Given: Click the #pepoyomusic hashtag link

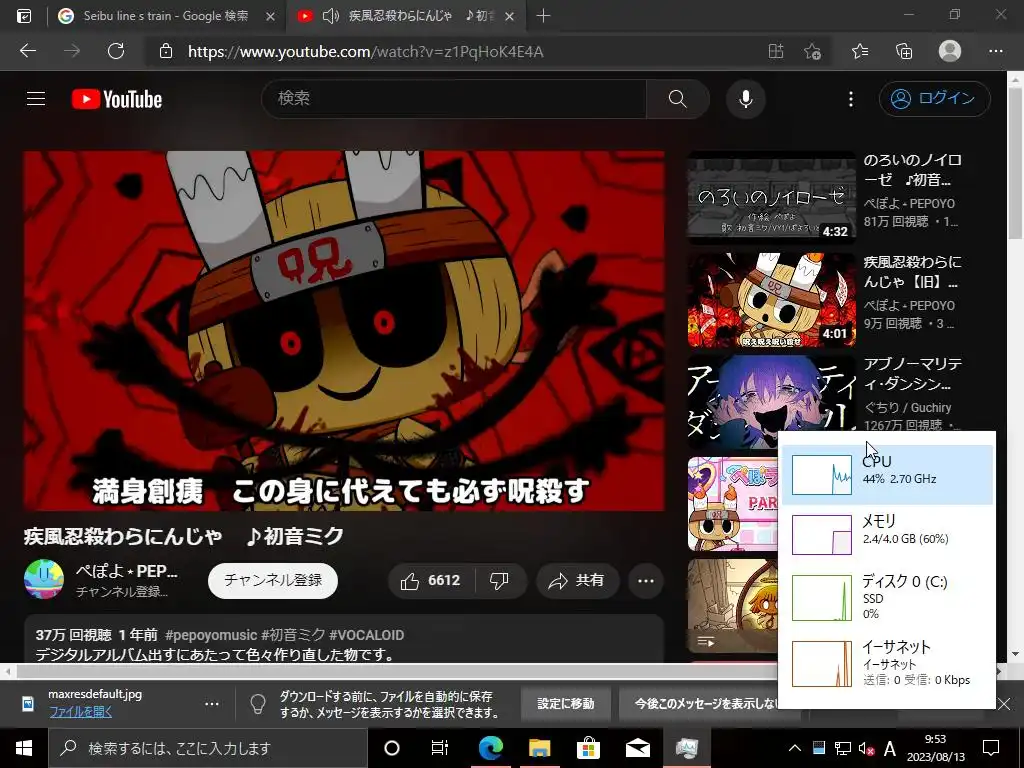Looking at the screenshot, I should click(x=211, y=635).
